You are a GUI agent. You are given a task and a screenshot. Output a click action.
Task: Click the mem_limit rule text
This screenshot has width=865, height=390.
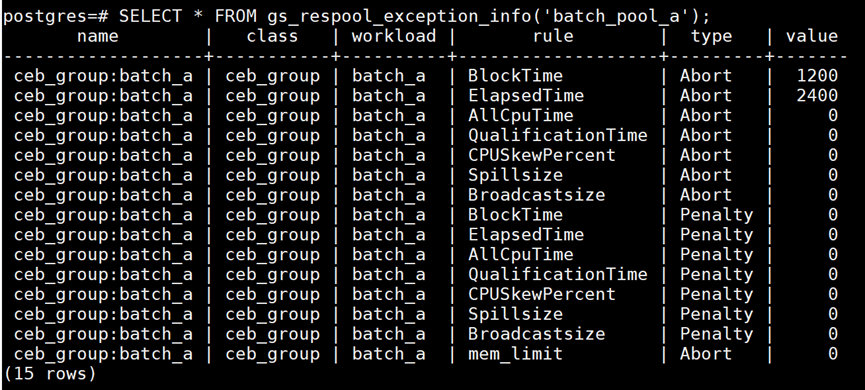click(x=515, y=354)
